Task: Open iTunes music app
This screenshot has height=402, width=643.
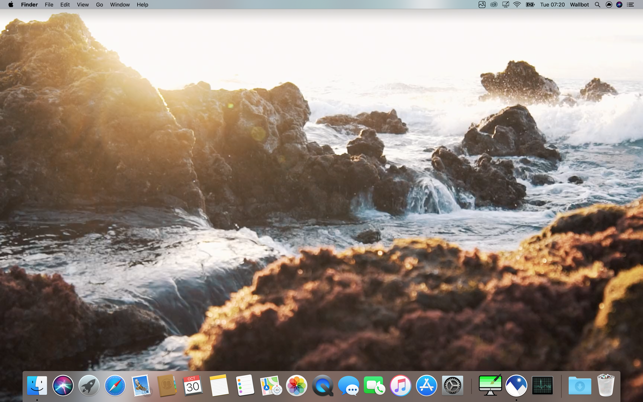Action: coord(401,385)
